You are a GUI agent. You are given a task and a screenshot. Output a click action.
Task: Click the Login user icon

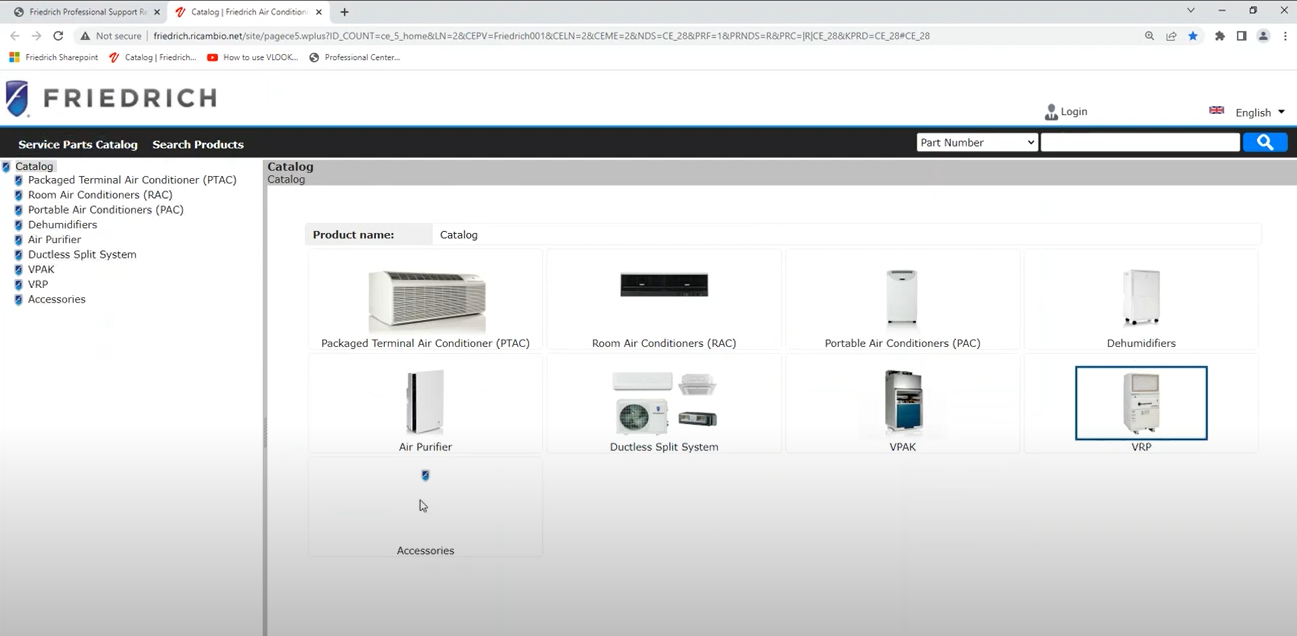[1051, 112]
